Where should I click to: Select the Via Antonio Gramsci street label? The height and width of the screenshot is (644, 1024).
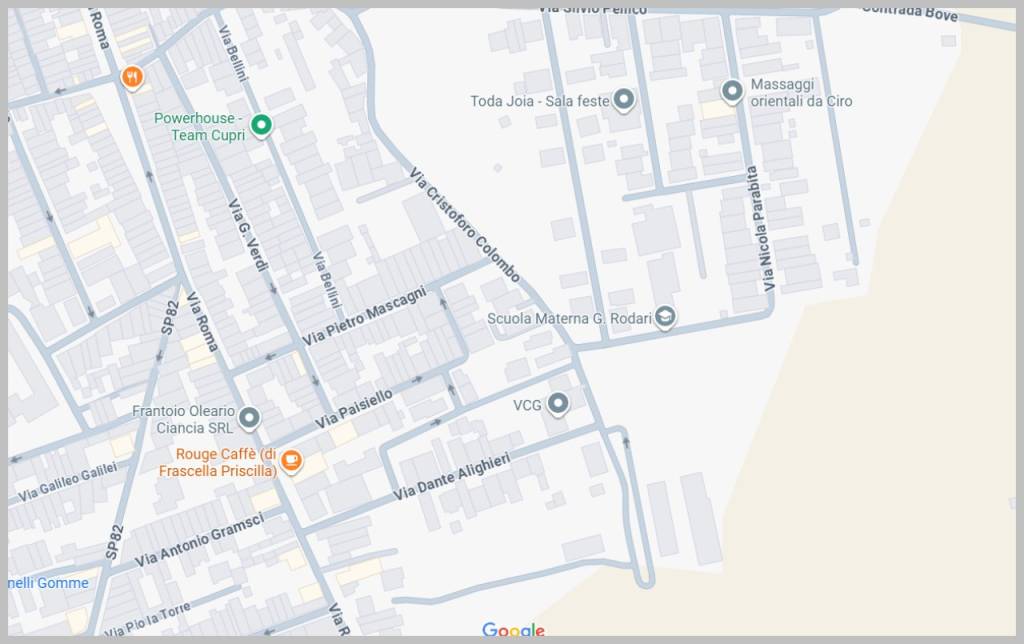pos(199,540)
